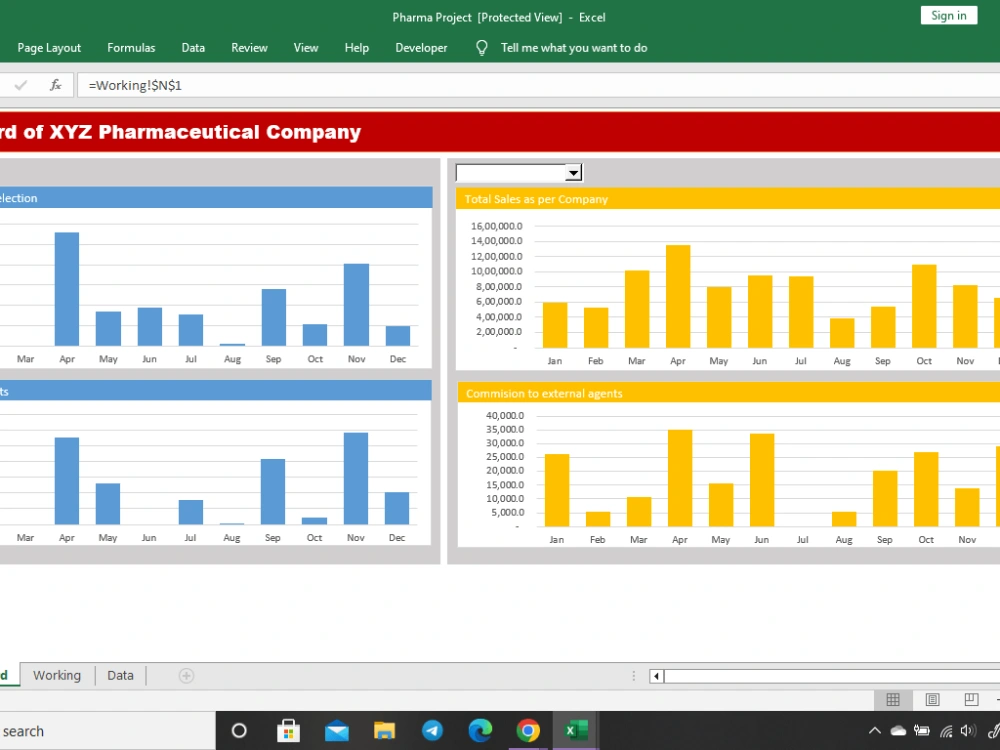This screenshot has width=1000, height=750.
Task: Open the Developer ribbon tab
Action: [421, 48]
